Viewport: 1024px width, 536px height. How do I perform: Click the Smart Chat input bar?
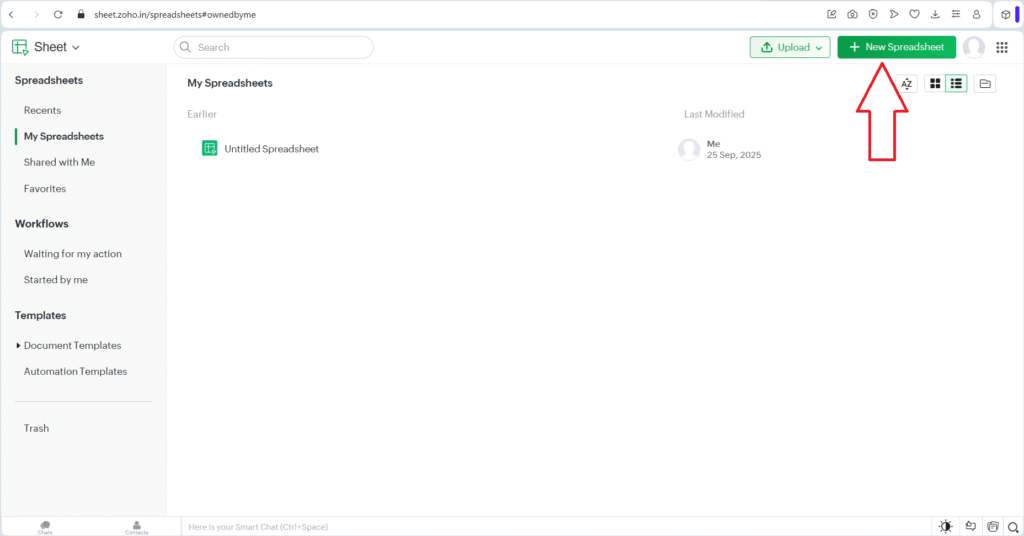pyautogui.click(x=555, y=527)
